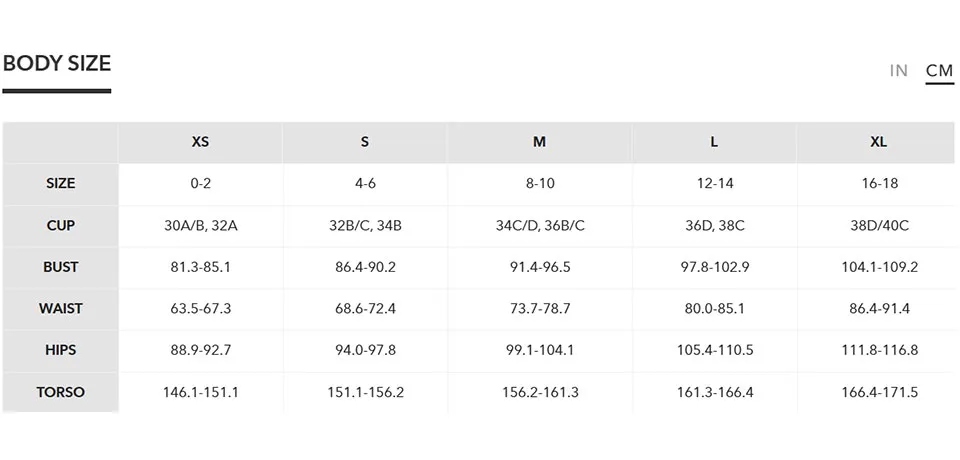Viewport: 960px width, 460px height.
Task: Click the TORSO row label
Action: pos(61,392)
